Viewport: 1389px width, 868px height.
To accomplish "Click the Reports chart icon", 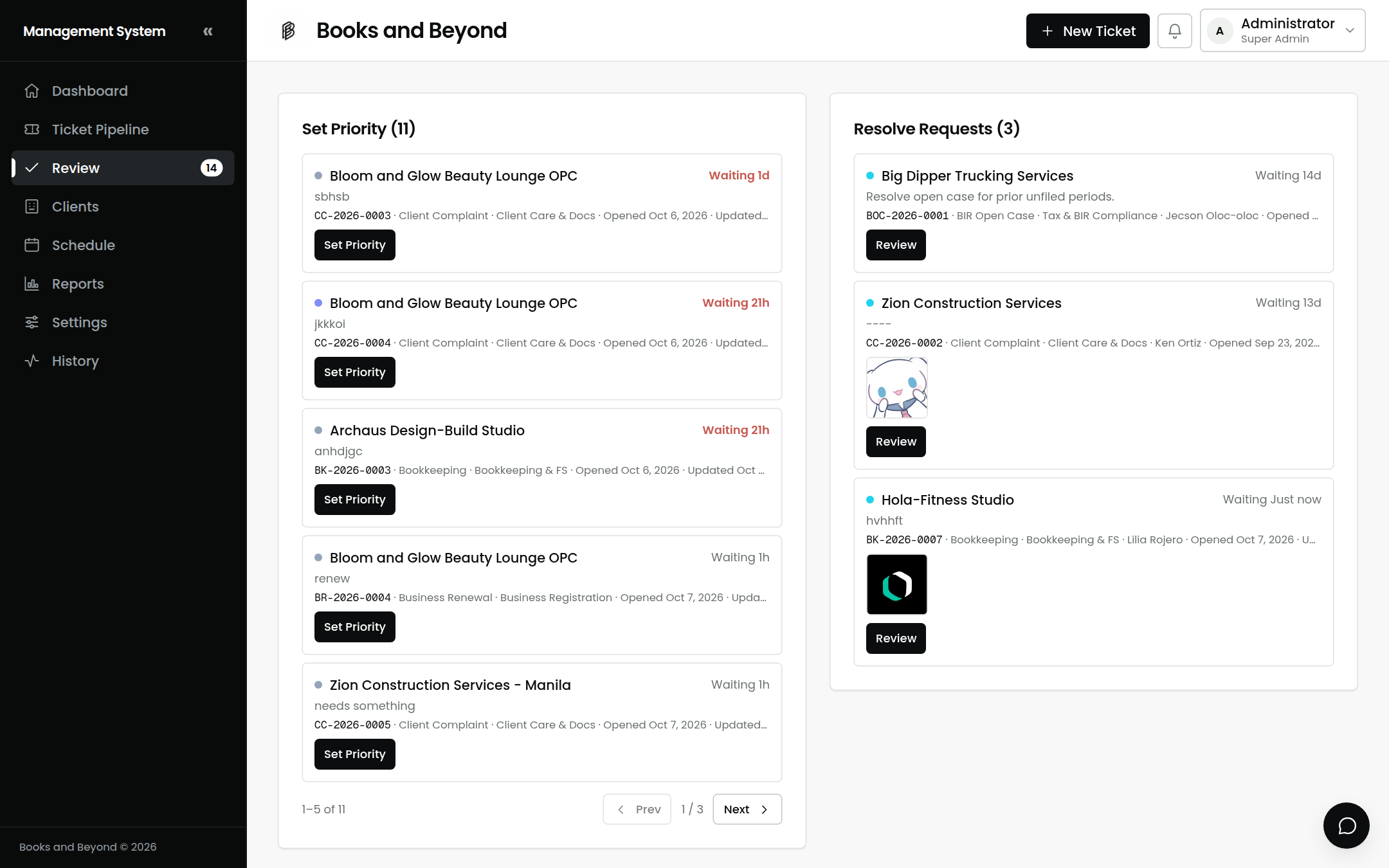I will click(x=32, y=284).
